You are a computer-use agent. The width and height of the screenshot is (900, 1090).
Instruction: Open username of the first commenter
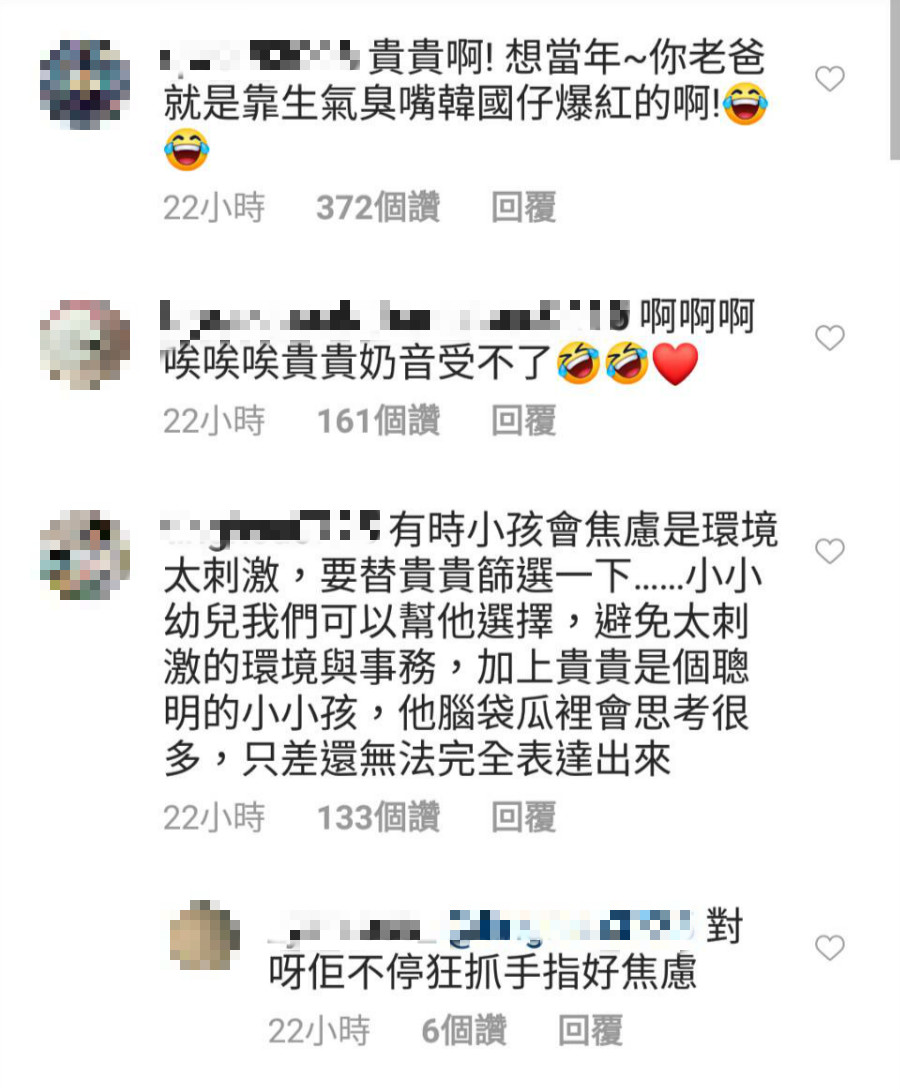260,57
